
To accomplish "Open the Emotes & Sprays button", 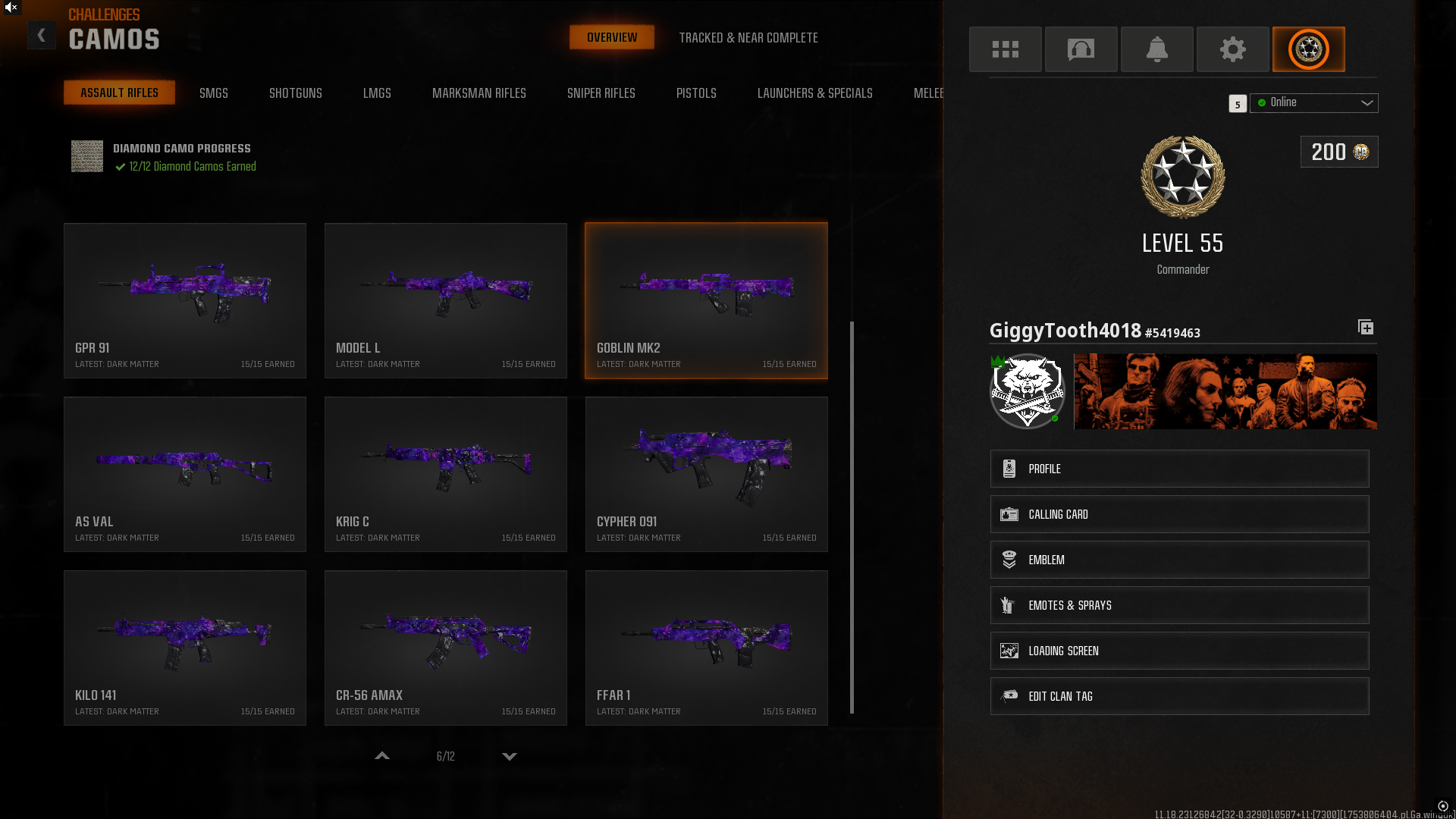I will 1179,605.
